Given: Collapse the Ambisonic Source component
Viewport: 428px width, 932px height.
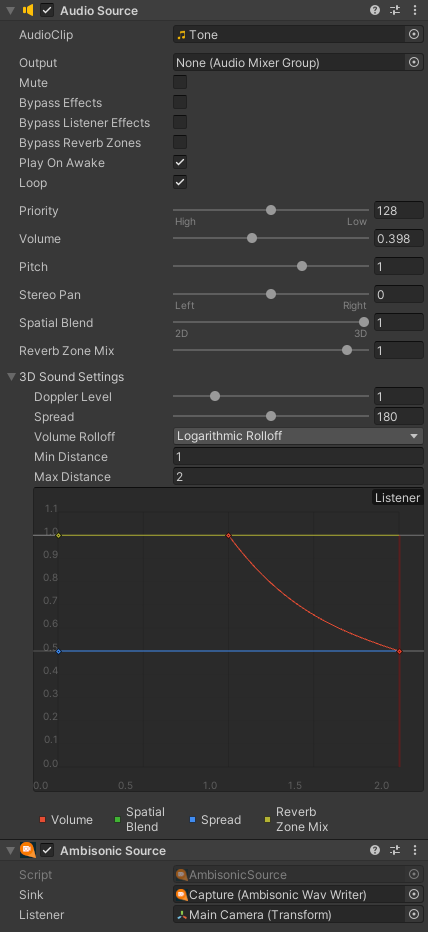Looking at the screenshot, I should 10,851.
